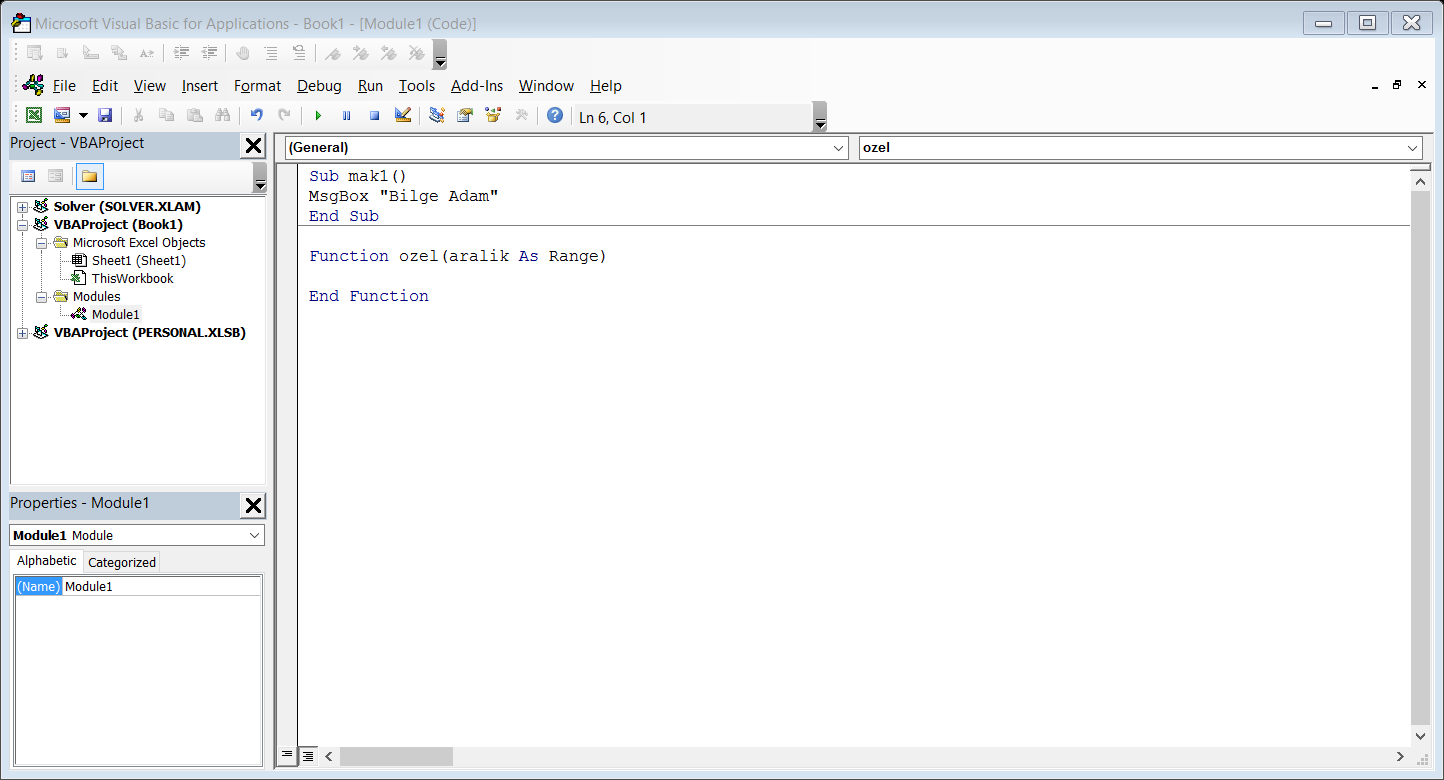Run the macro with the green play icon
1444x780 pixels.
pyautogui.click(x=318, y=116)
